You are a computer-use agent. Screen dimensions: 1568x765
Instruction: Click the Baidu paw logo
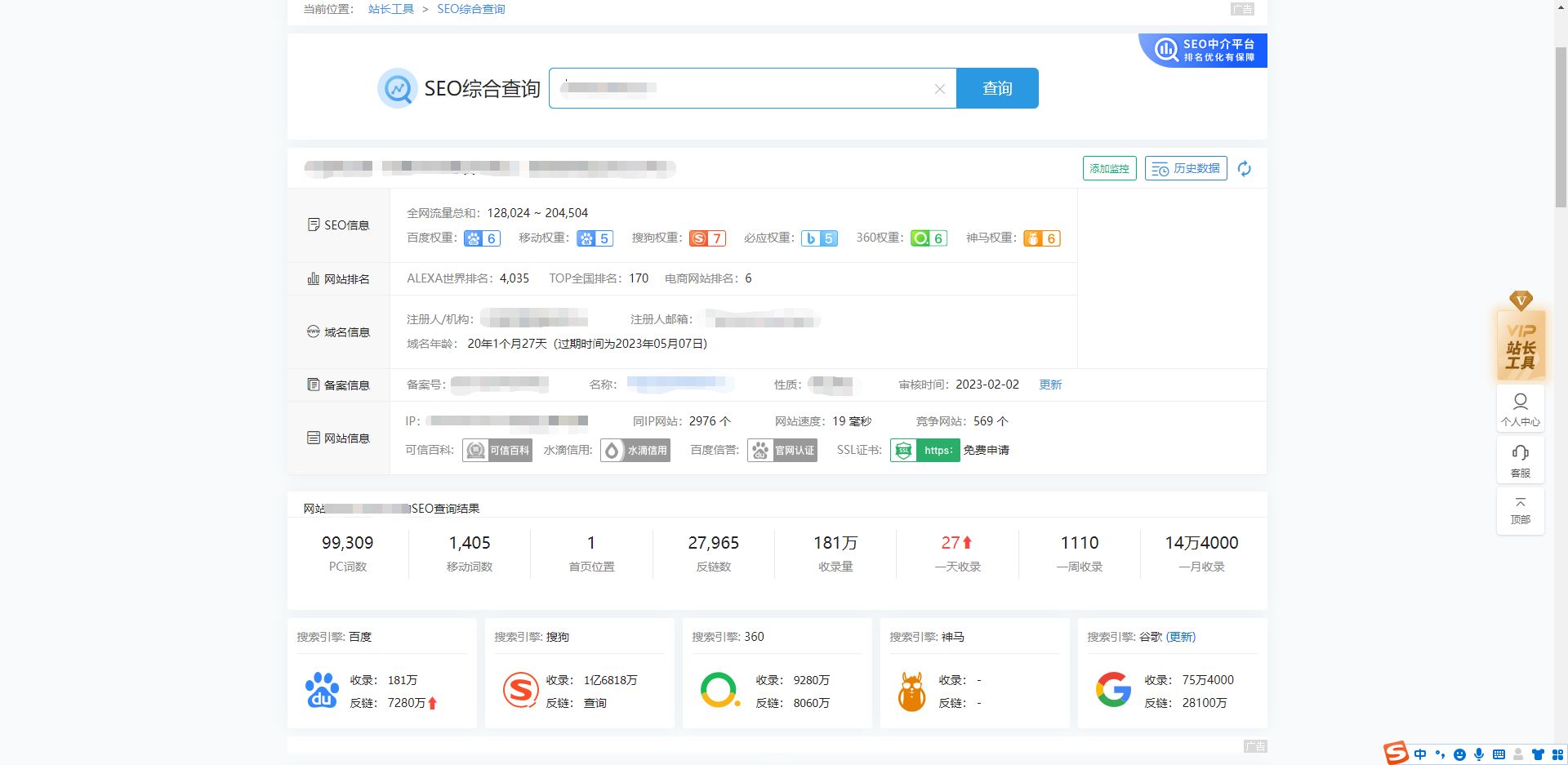[322, 691]
